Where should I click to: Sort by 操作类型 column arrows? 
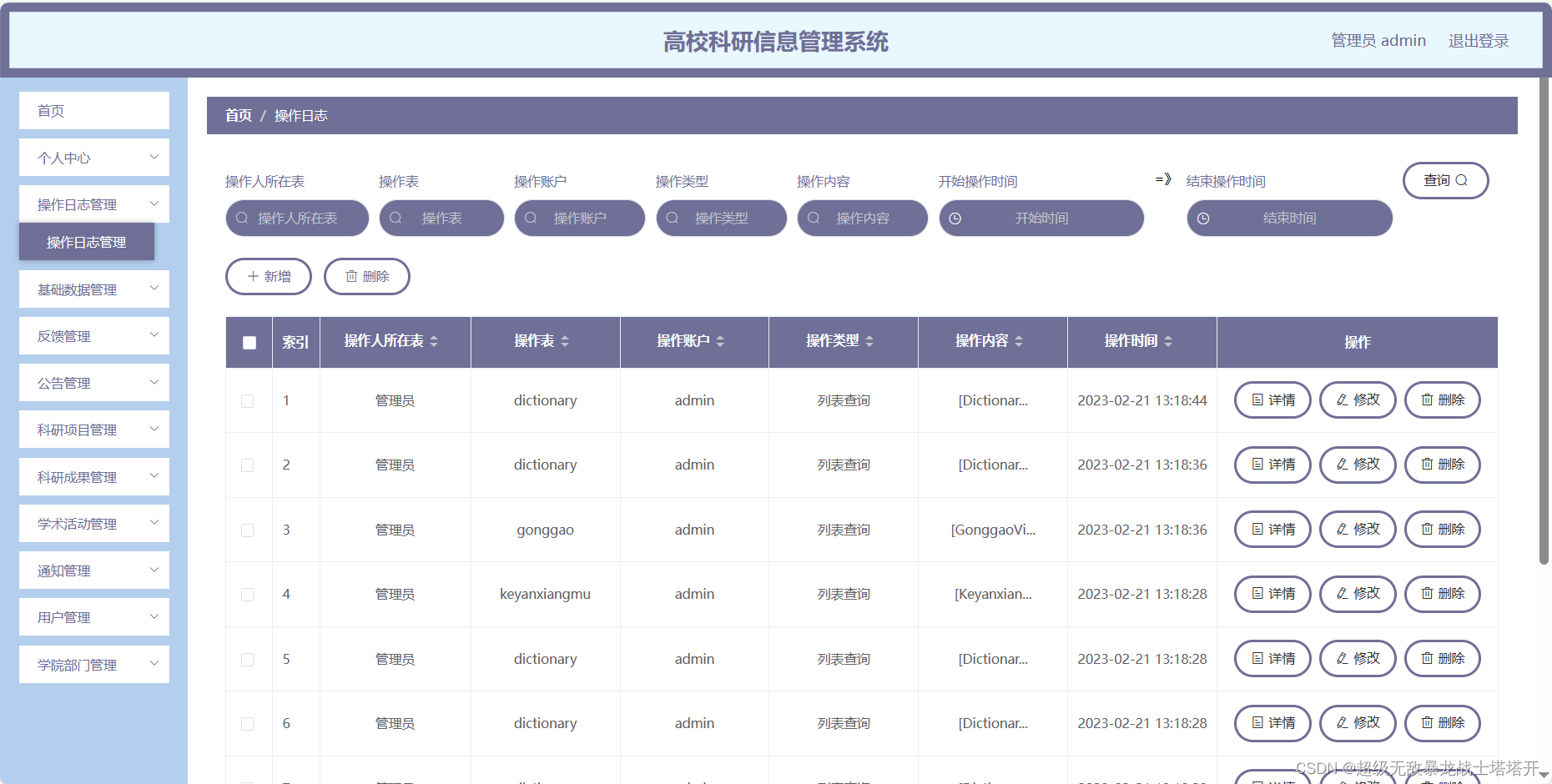click(x=869, y=341)
